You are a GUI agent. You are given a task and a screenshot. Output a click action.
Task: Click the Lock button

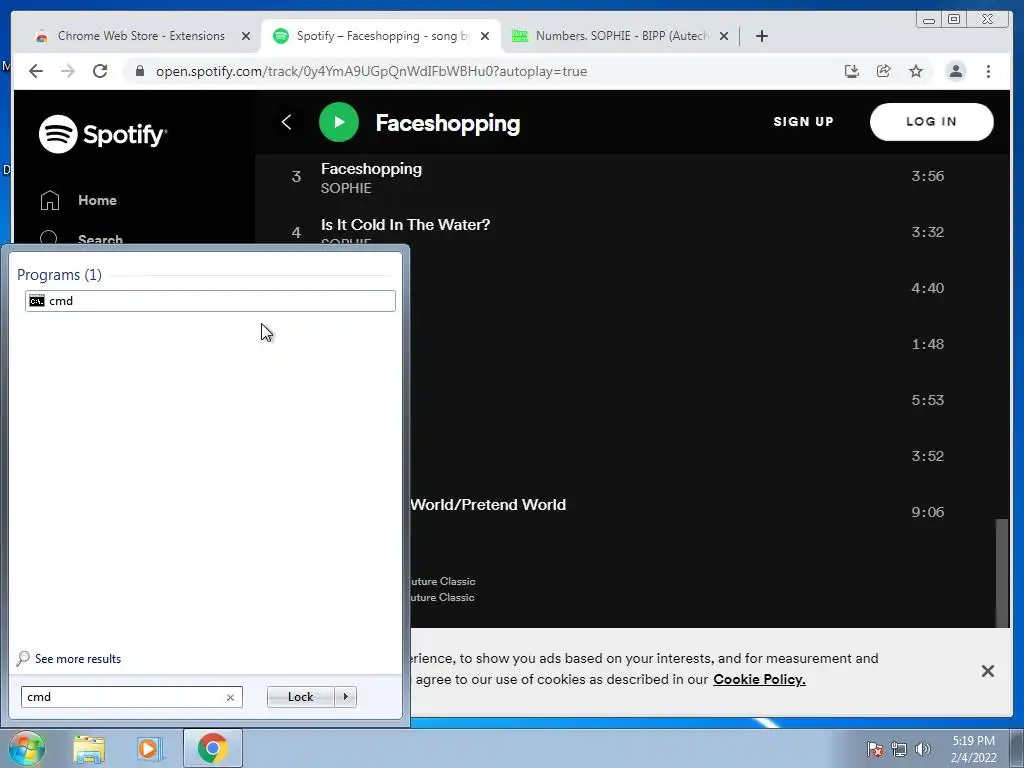pos(300,697)
